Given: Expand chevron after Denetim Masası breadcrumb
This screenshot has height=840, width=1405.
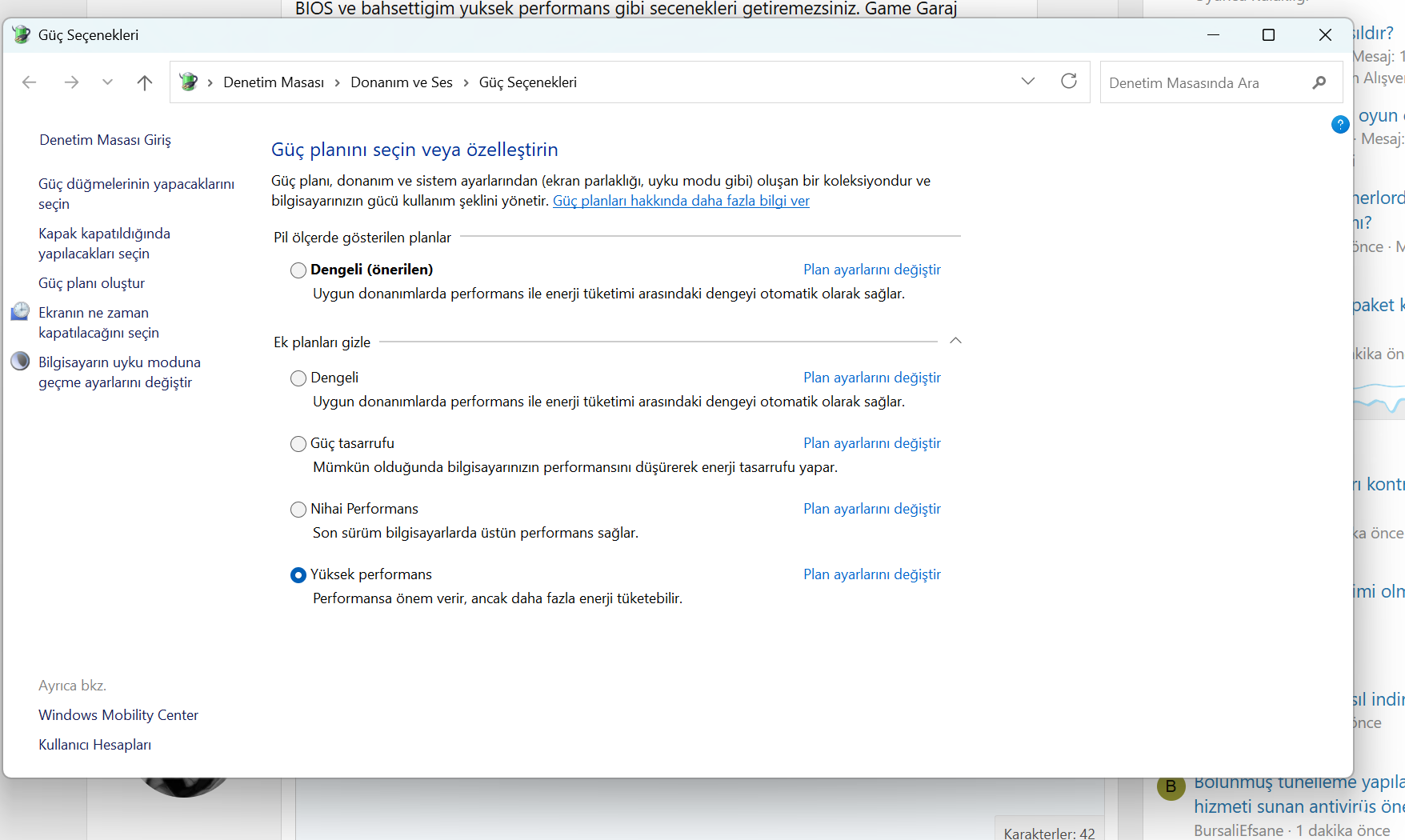Looking at the screenshot, I should tap(338, 82).
